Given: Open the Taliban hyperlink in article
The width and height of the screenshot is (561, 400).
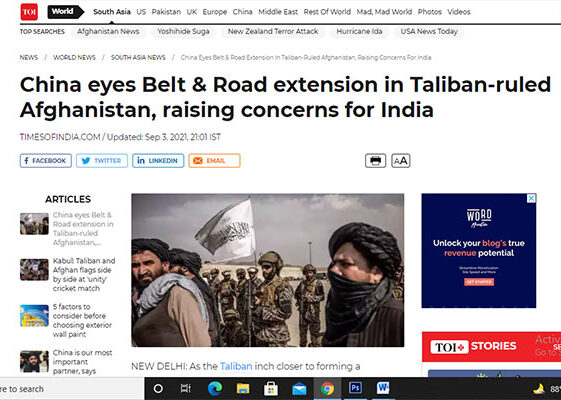Looking at the screenshot, I should pos(236,366).
